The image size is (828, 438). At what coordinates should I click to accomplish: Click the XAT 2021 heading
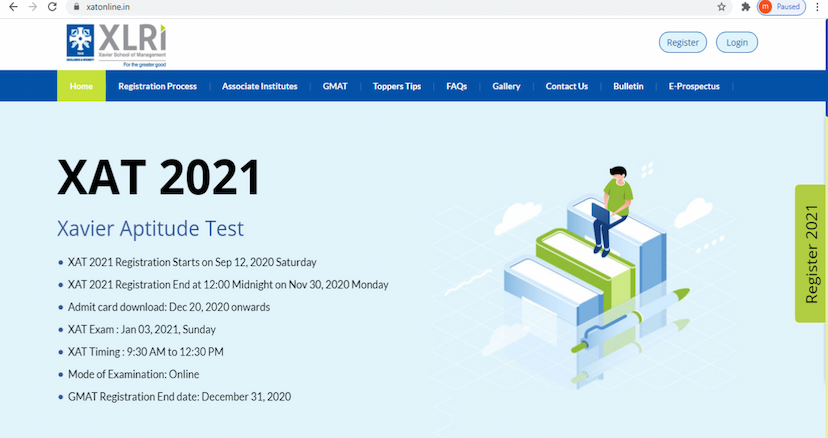point(158,178)
